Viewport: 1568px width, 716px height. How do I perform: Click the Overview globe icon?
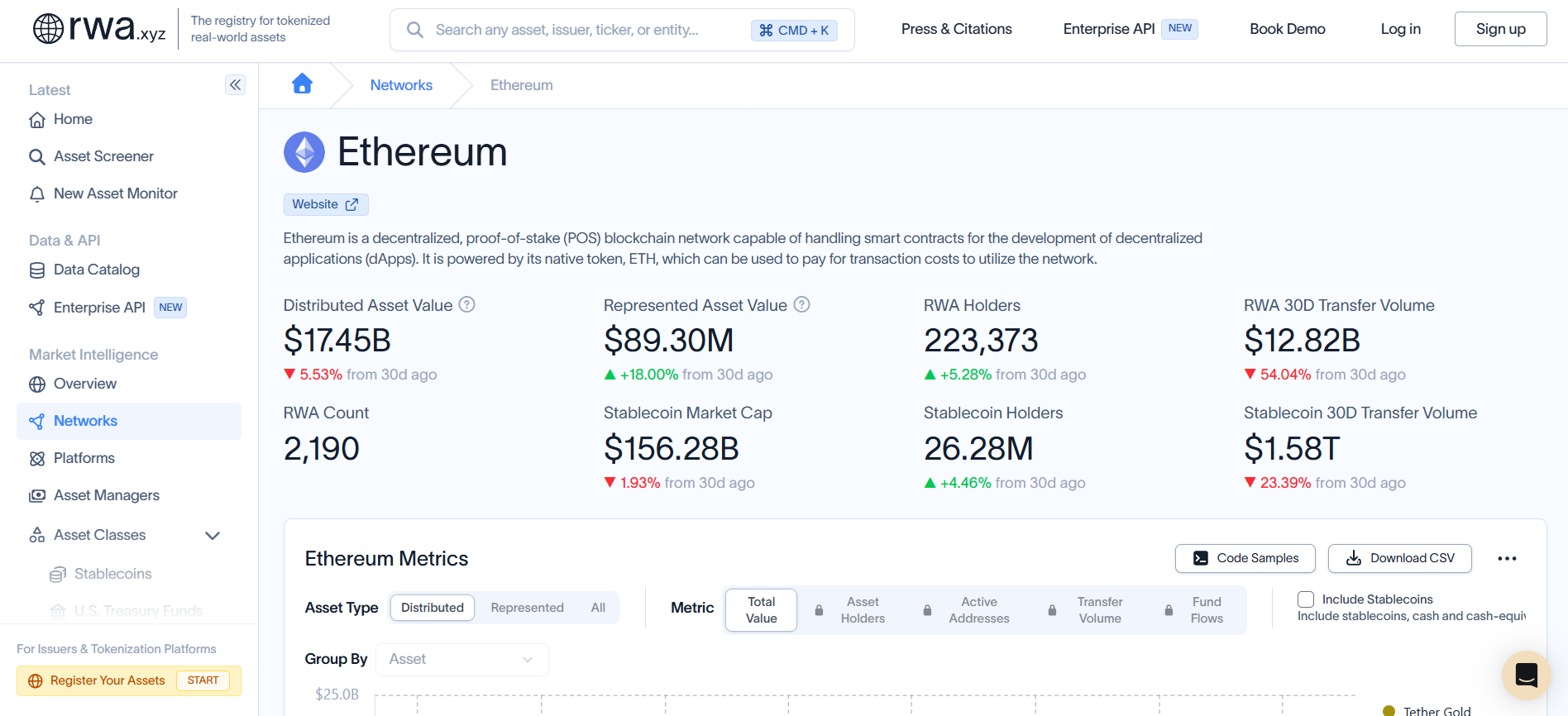(37, 384)
